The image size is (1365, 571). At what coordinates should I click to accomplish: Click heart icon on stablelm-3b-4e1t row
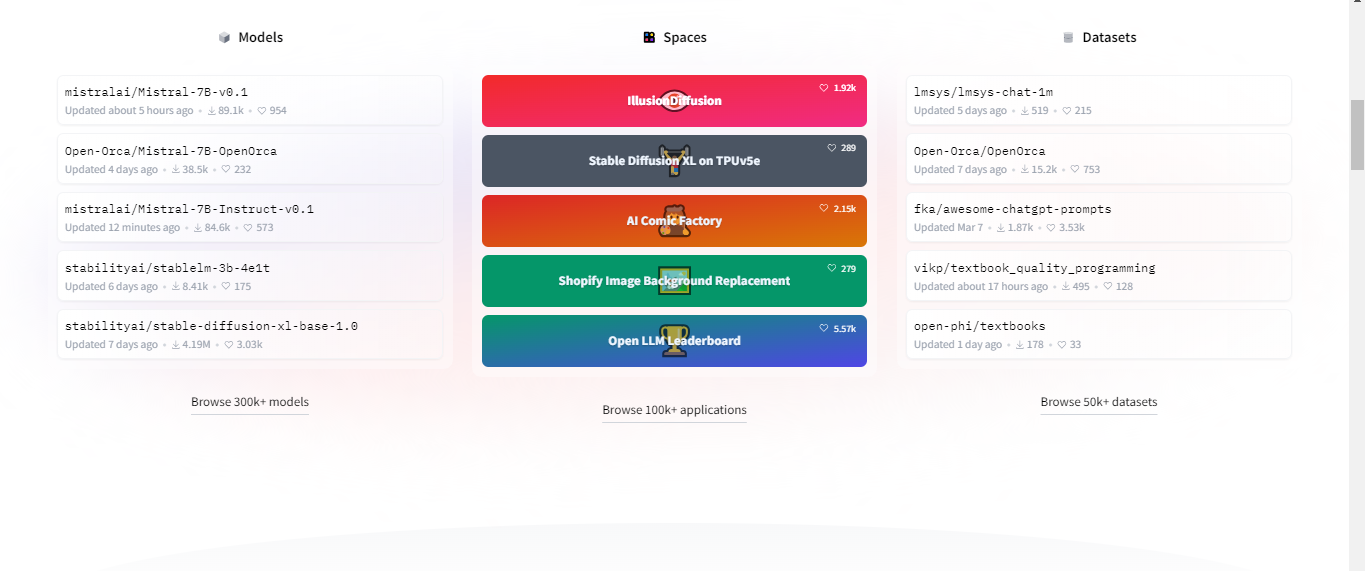tap(226, 287)
